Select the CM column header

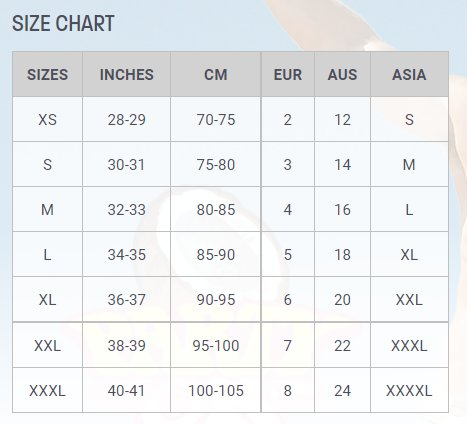point(216,74)
